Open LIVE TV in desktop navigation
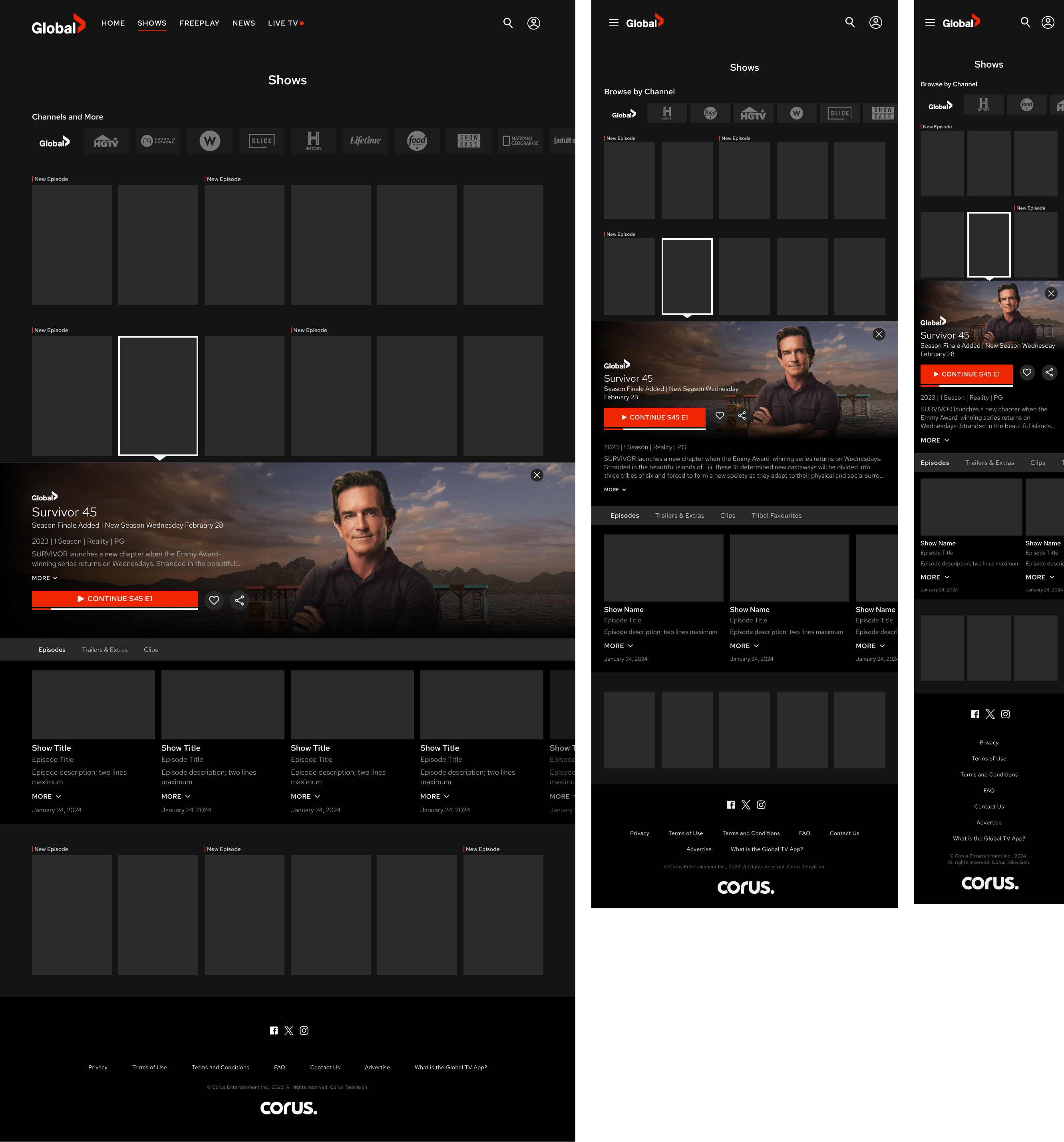 coord(285,23)
